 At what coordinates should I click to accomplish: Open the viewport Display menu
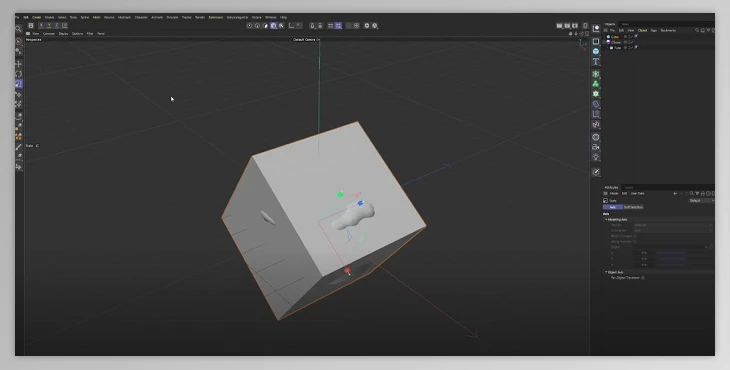[x=63, y=34]
